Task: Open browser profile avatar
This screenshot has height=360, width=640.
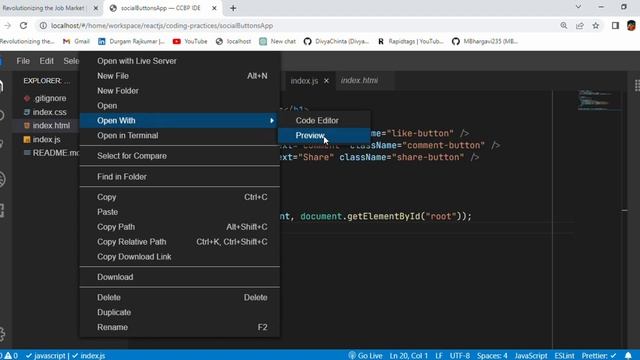Action: 631,25
